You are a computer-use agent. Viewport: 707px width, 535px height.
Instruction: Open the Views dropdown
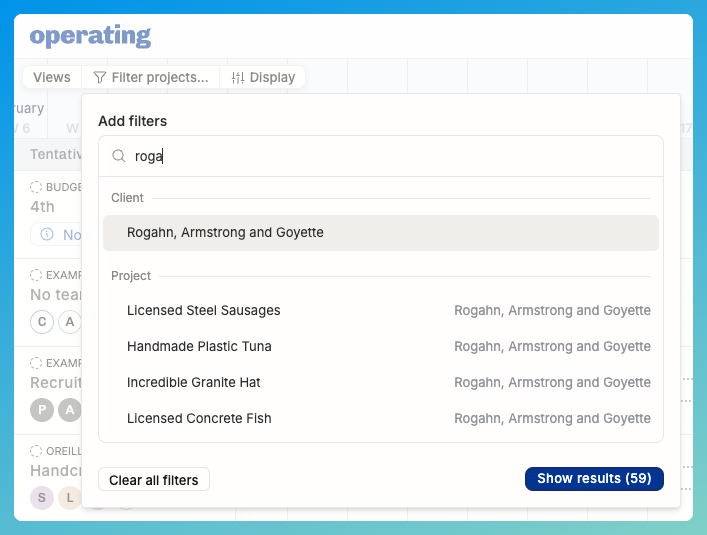pos(52,77)
